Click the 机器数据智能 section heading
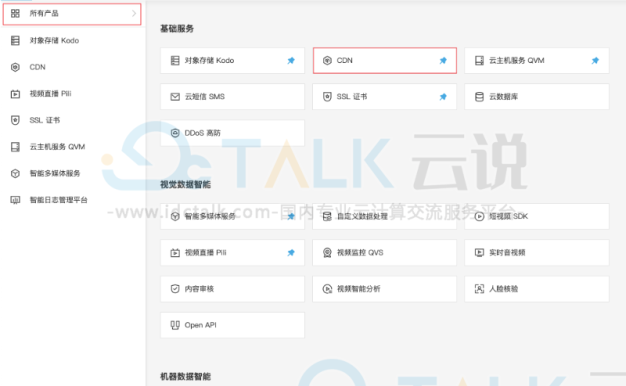This screenshot has height=386, width=626. [x=185, y=376]
